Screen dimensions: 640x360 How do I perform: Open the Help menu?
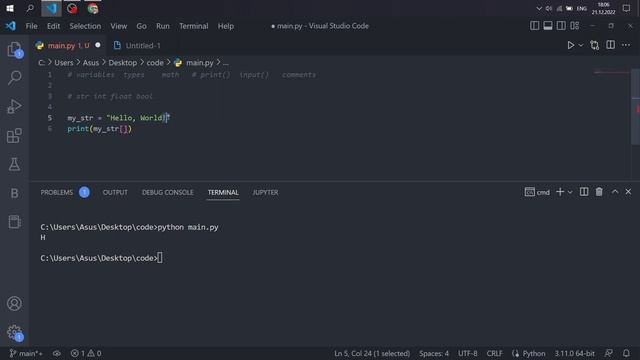click(x=225, y=26)
